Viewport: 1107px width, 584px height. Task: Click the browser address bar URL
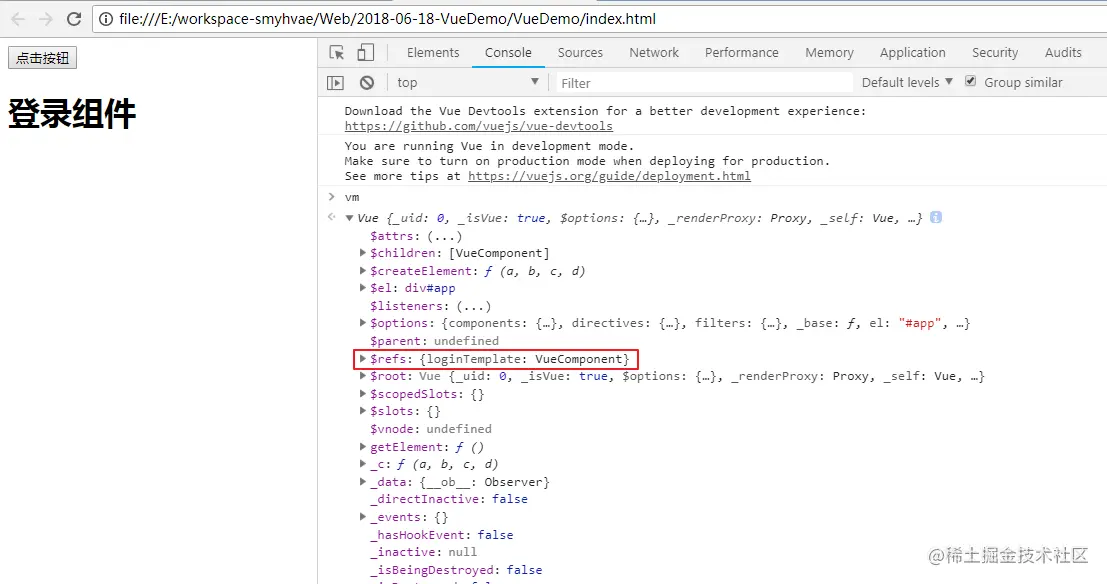pos(388,19)
